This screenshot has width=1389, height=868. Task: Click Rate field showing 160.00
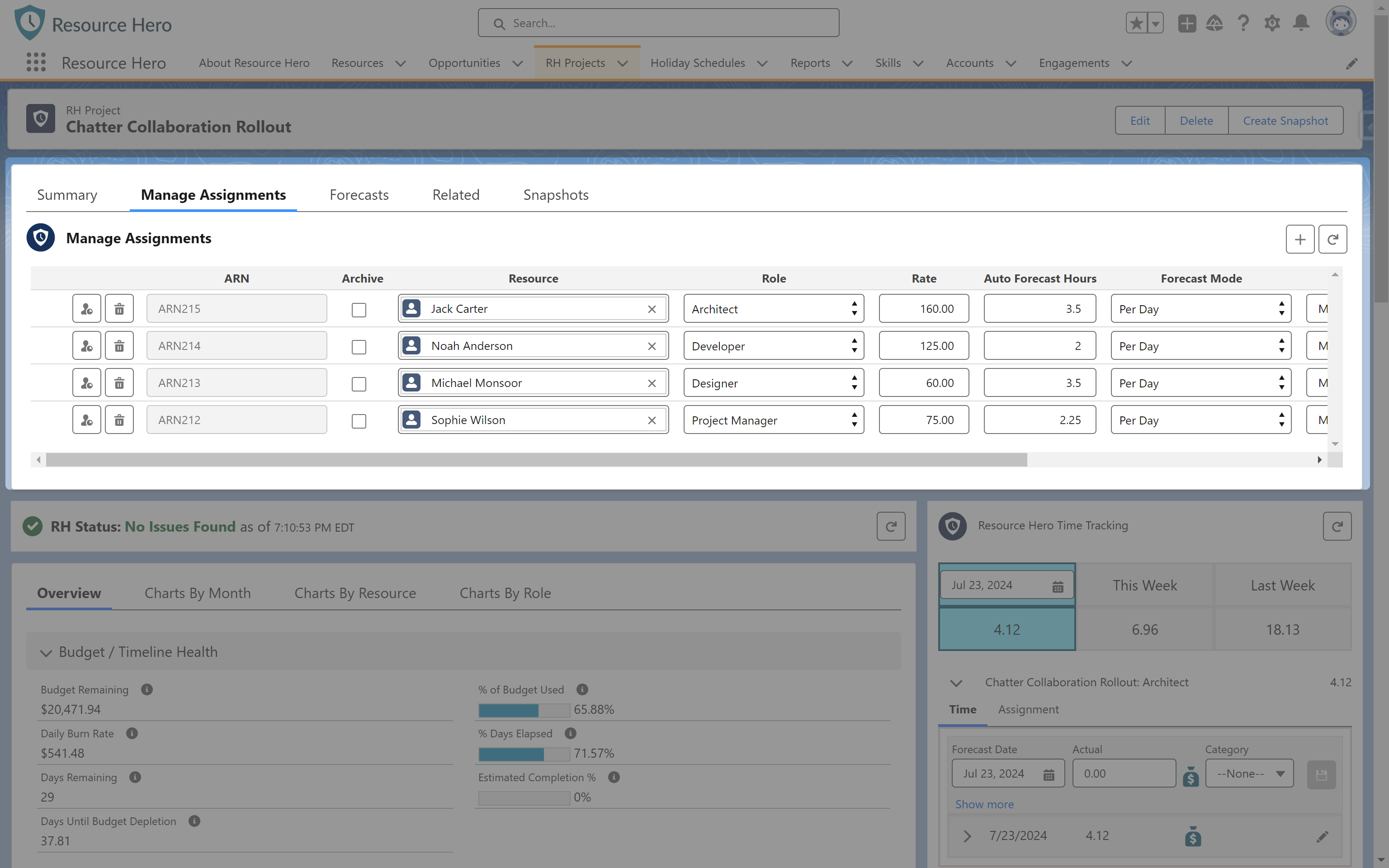[923, 309]
